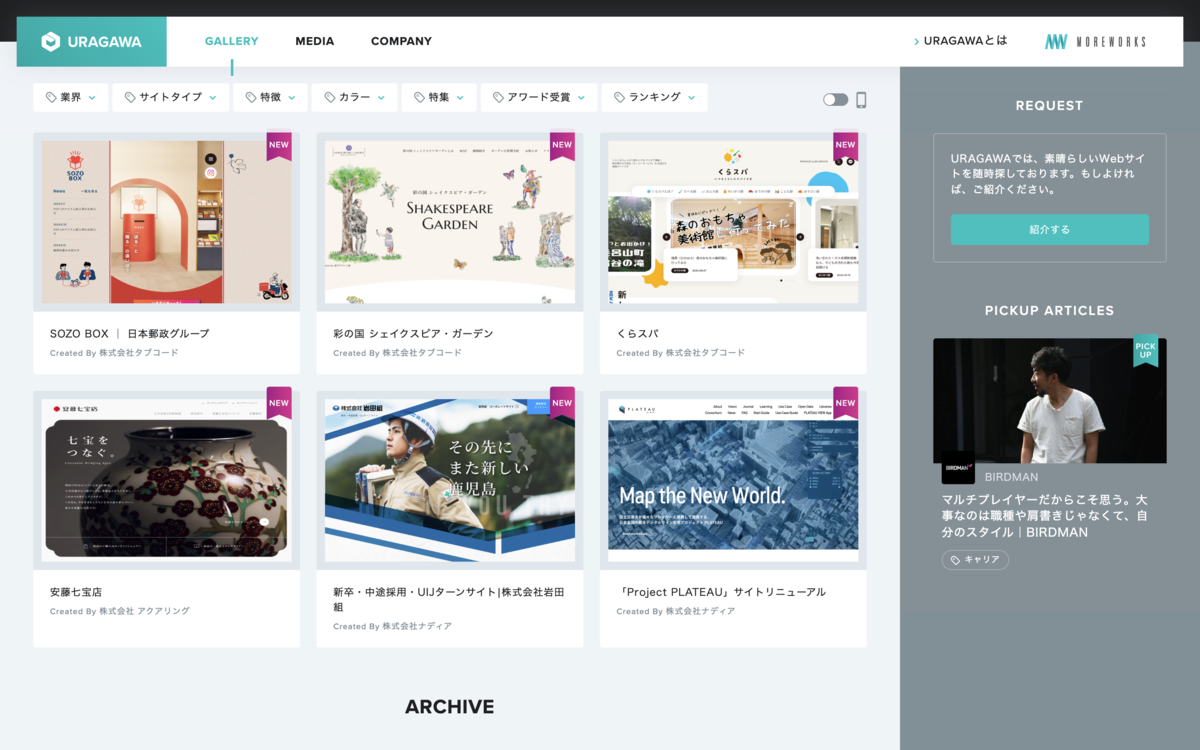Click the MOREWORKS logo
This screenshot has height=750, width=1200.
coord(1095,42)
